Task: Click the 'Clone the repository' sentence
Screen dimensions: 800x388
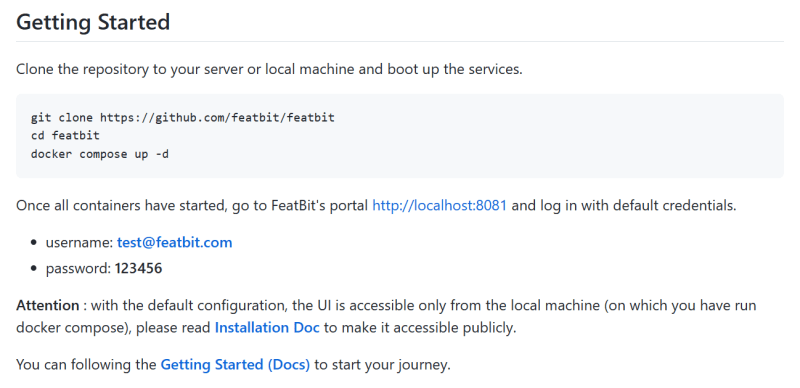Action: click(269, 69)
